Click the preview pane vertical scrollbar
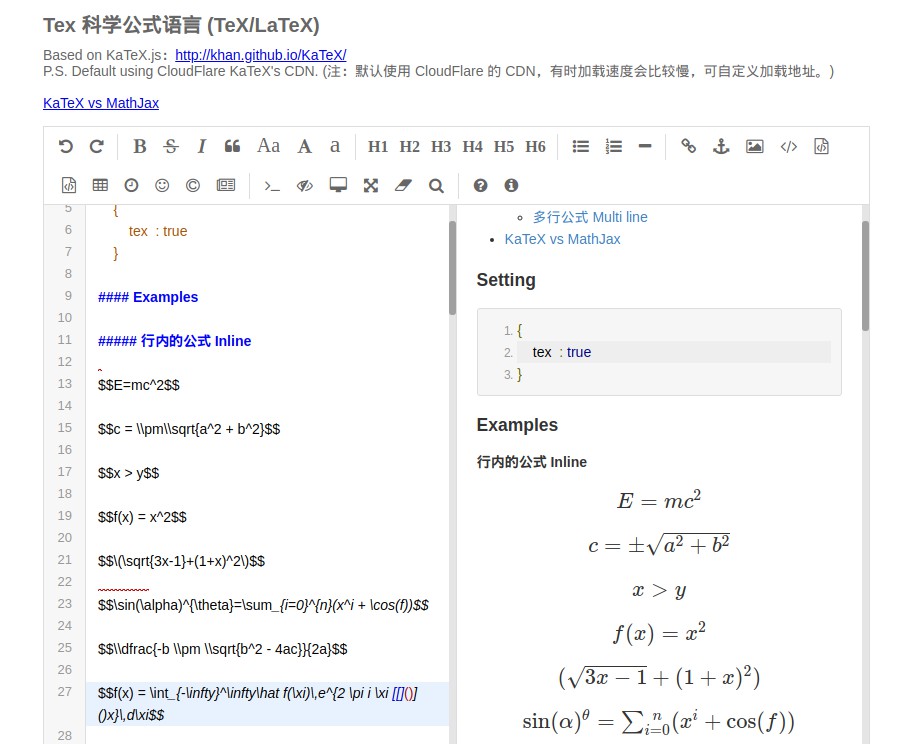The height and width of the screenshot is (744, 898). 865,276
